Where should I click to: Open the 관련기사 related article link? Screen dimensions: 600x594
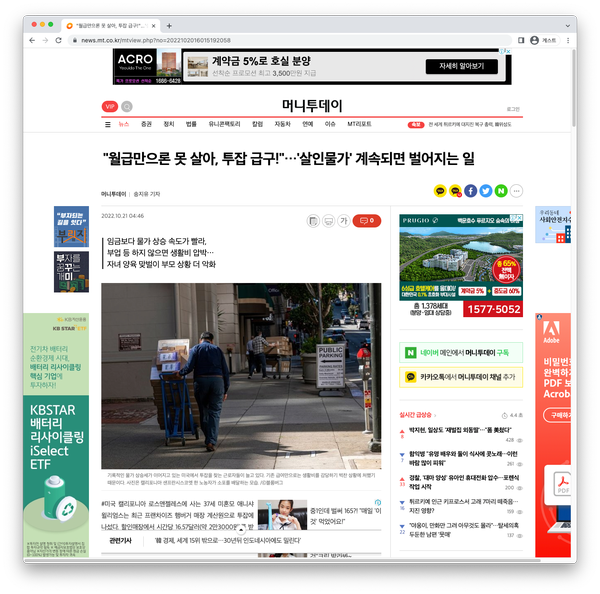228,541
